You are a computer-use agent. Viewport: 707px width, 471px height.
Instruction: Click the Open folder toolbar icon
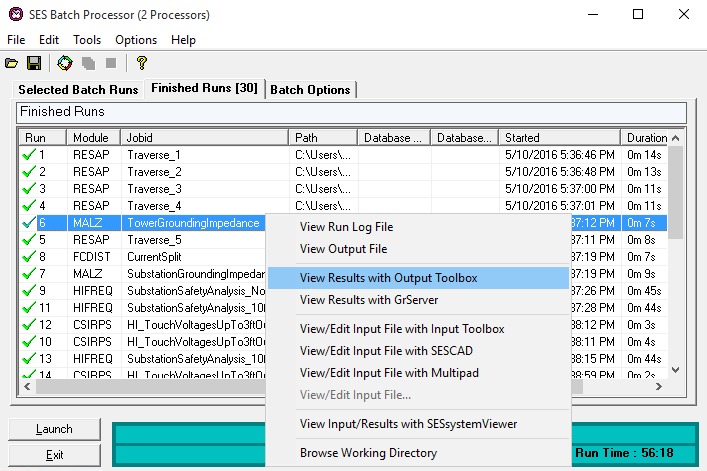(12, 63)
